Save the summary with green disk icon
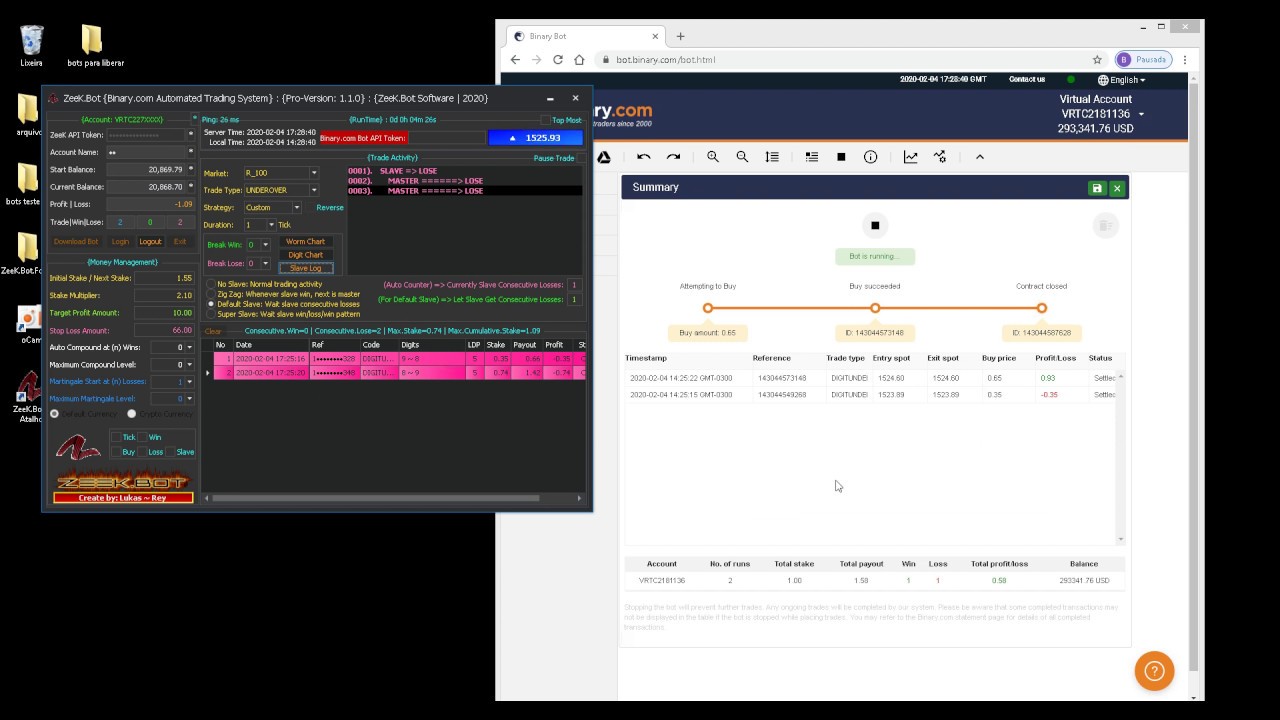The height and width of the screenshot is (720, 1280). tap(1097, 188)
